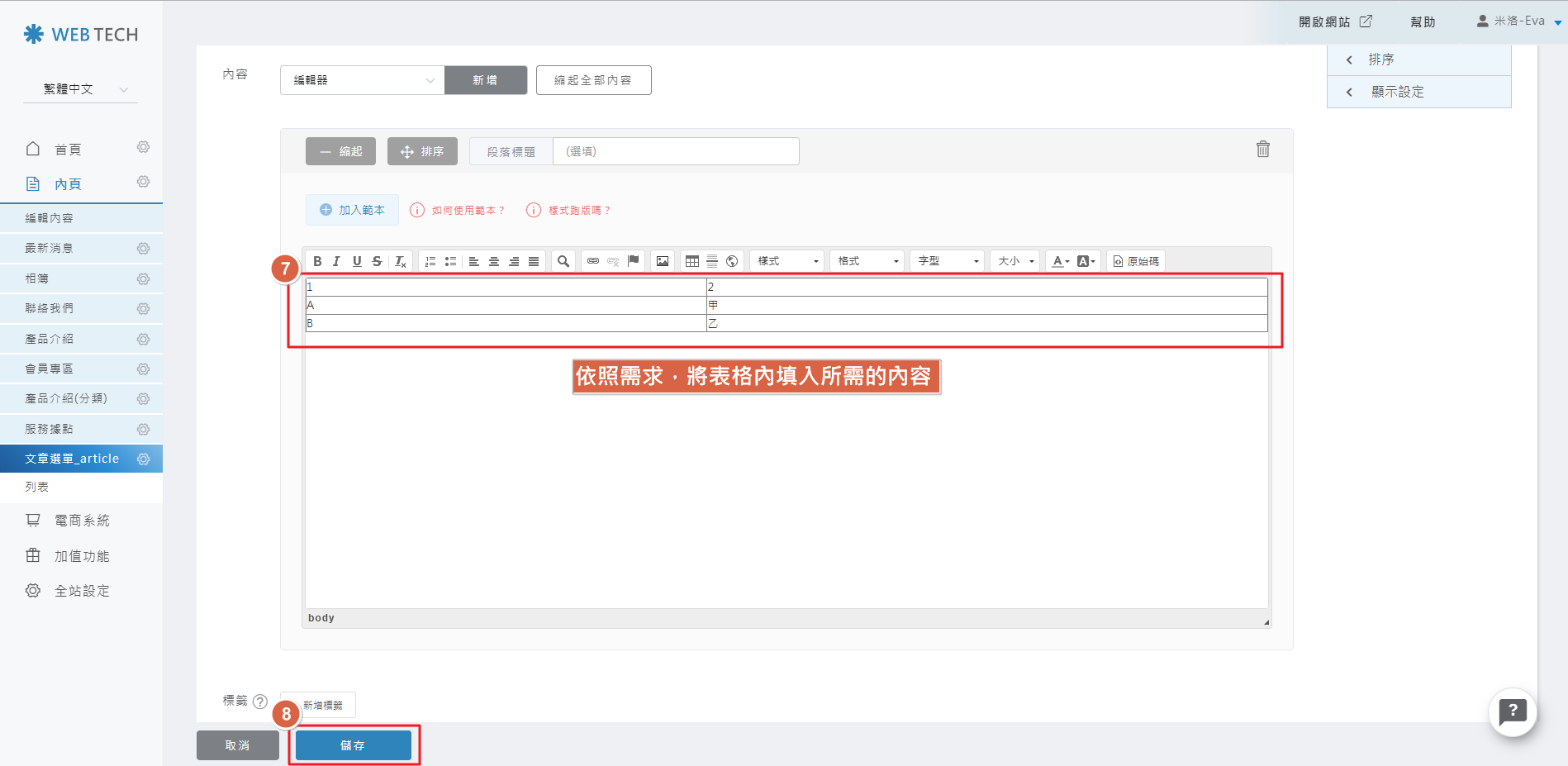Toggle bold formatting in the editor

(317, 261)
